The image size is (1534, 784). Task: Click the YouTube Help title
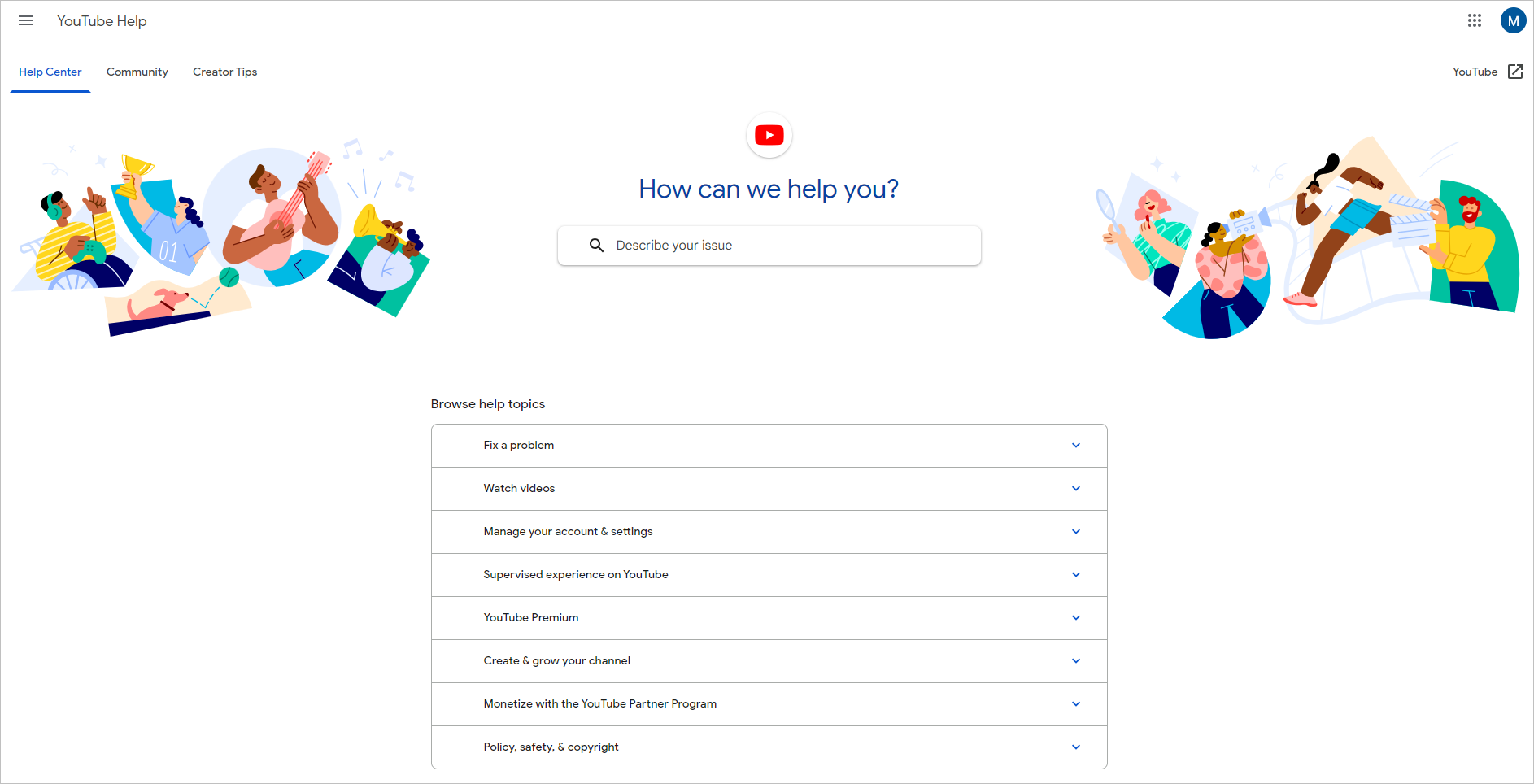[102, 21]
